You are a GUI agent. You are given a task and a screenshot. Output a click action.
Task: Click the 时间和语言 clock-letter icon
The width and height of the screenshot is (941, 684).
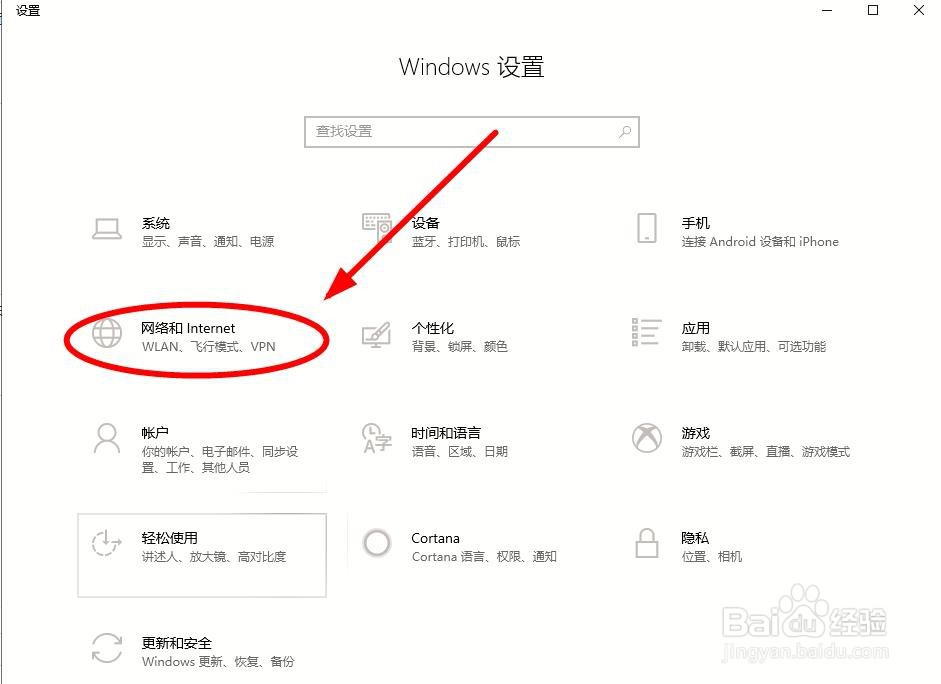(x=377, y=438)
